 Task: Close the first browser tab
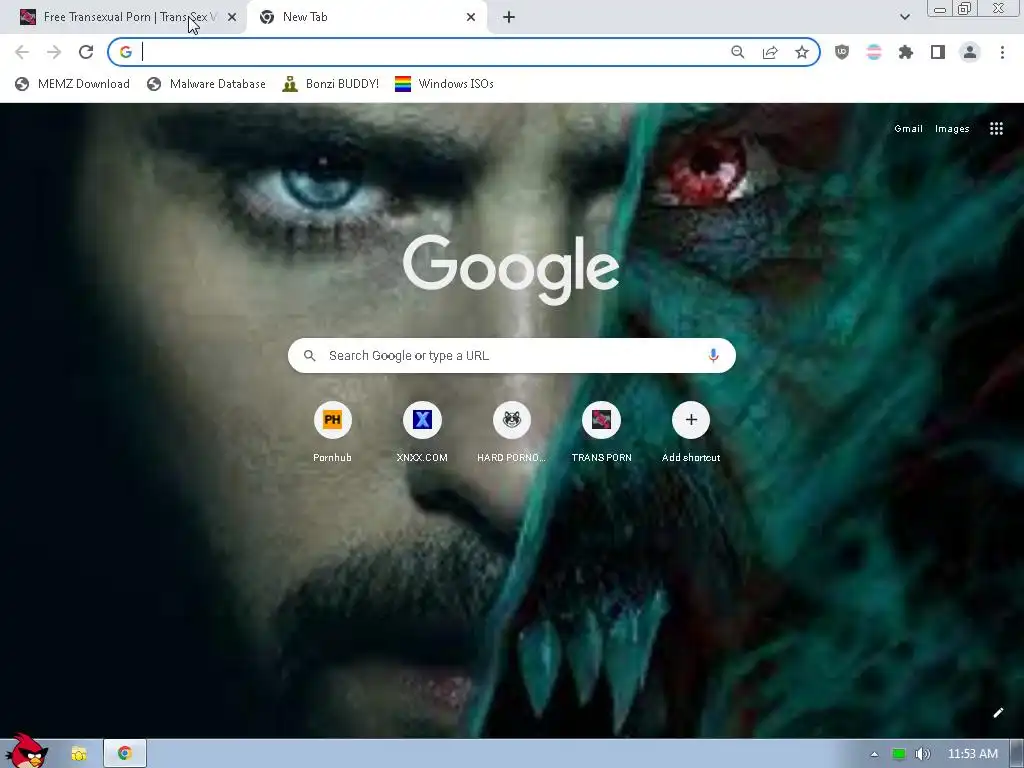pyautogui.click(x=232, y=17)
